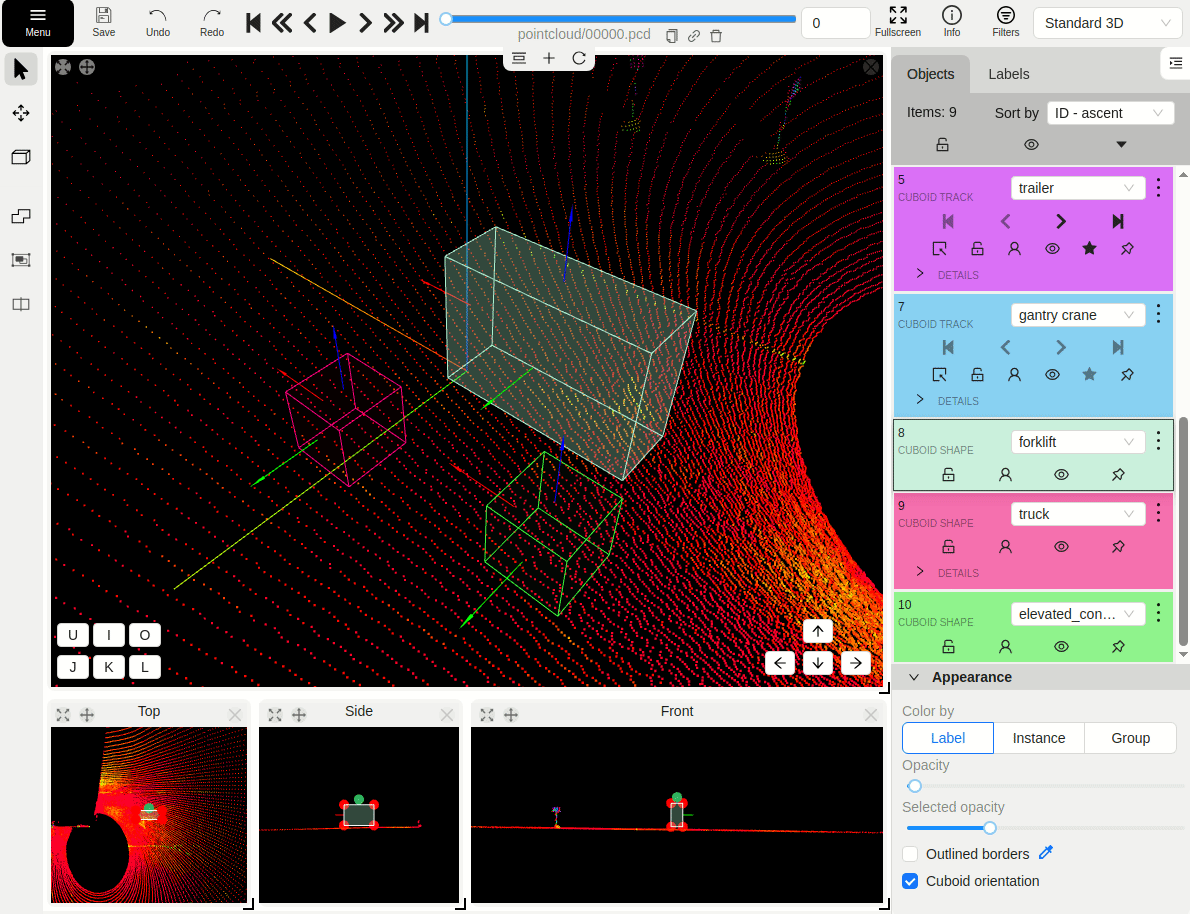Image resolution: width=1190 pixels, height=914 pixels.
Task: Open the Filters icon
Action: pyautogui.click(x=1005, y=16)
